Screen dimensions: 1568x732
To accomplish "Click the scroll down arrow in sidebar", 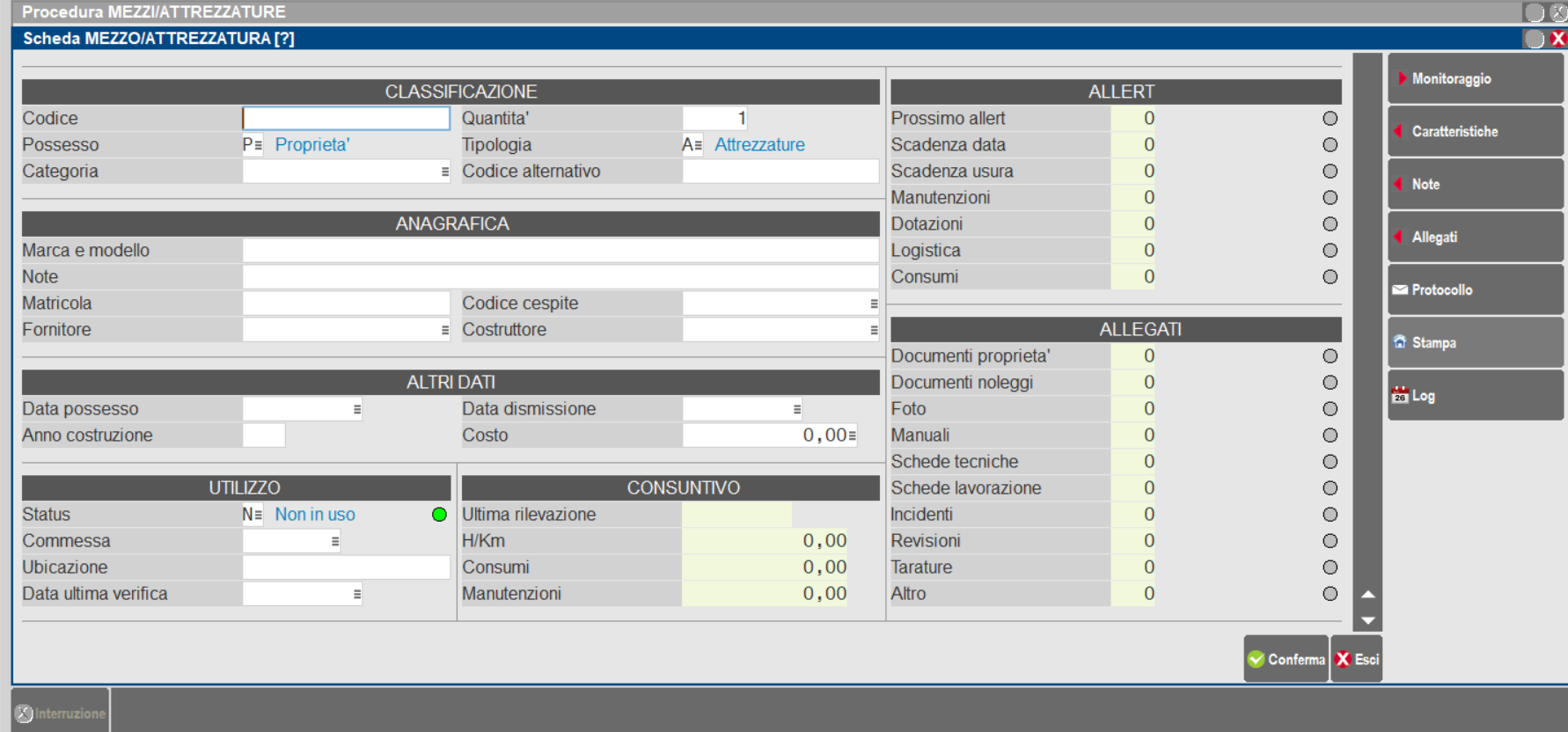I will (x=1367, y=620).
